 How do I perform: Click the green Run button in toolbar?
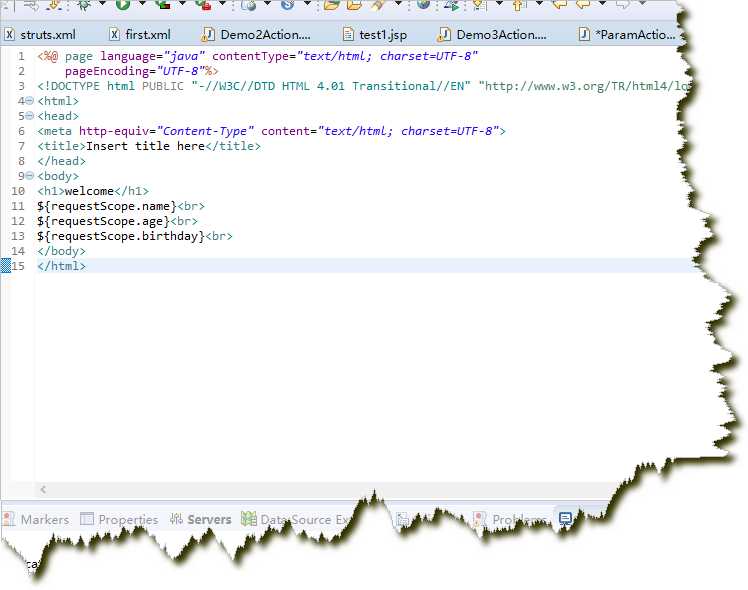(123, 4)
